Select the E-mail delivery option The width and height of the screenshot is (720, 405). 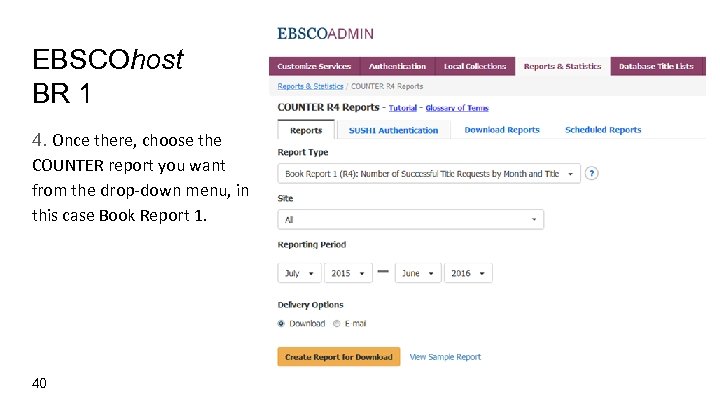coord(337,323)
